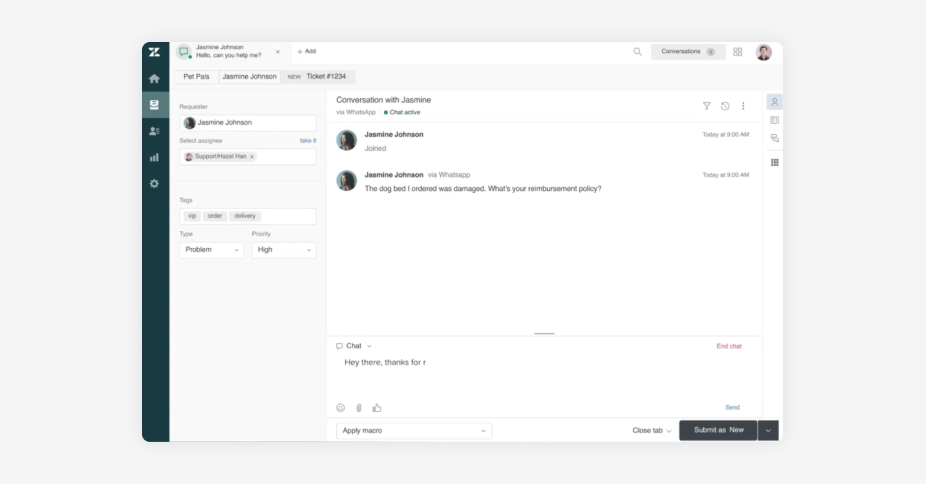This screenshot has width=926, height=484.
Task: Open the Apply macro dropdown
Action: click(x=414, y=431)
